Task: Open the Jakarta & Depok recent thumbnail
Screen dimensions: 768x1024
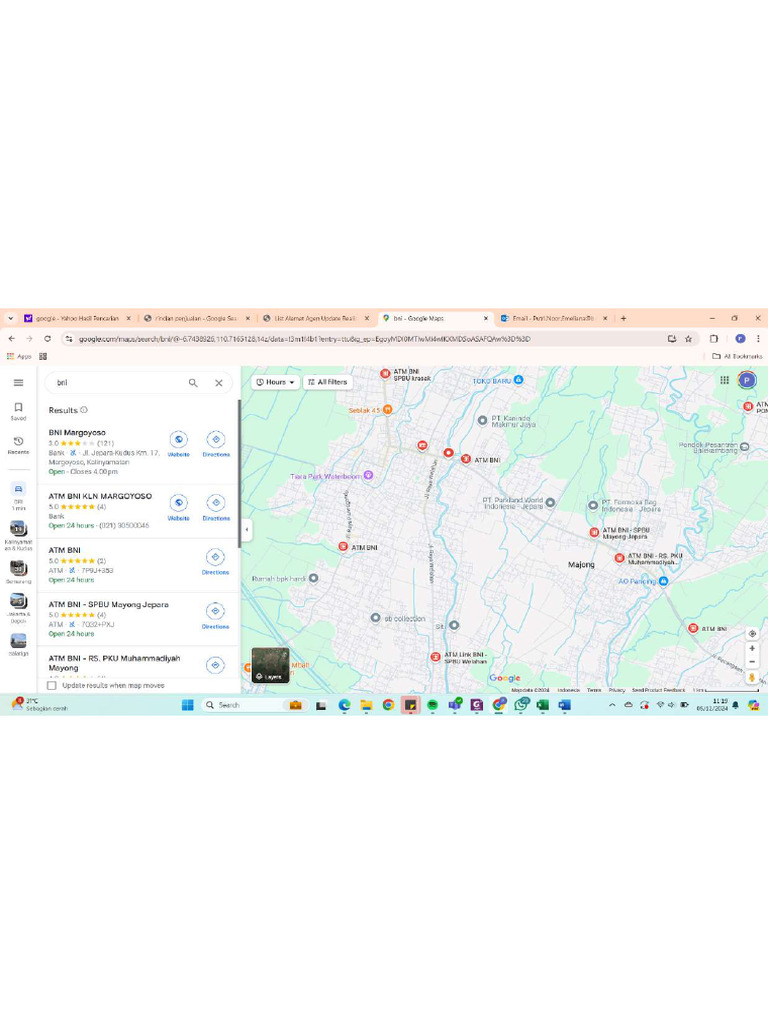Action: pyautogui.click(x=18, y=607)
